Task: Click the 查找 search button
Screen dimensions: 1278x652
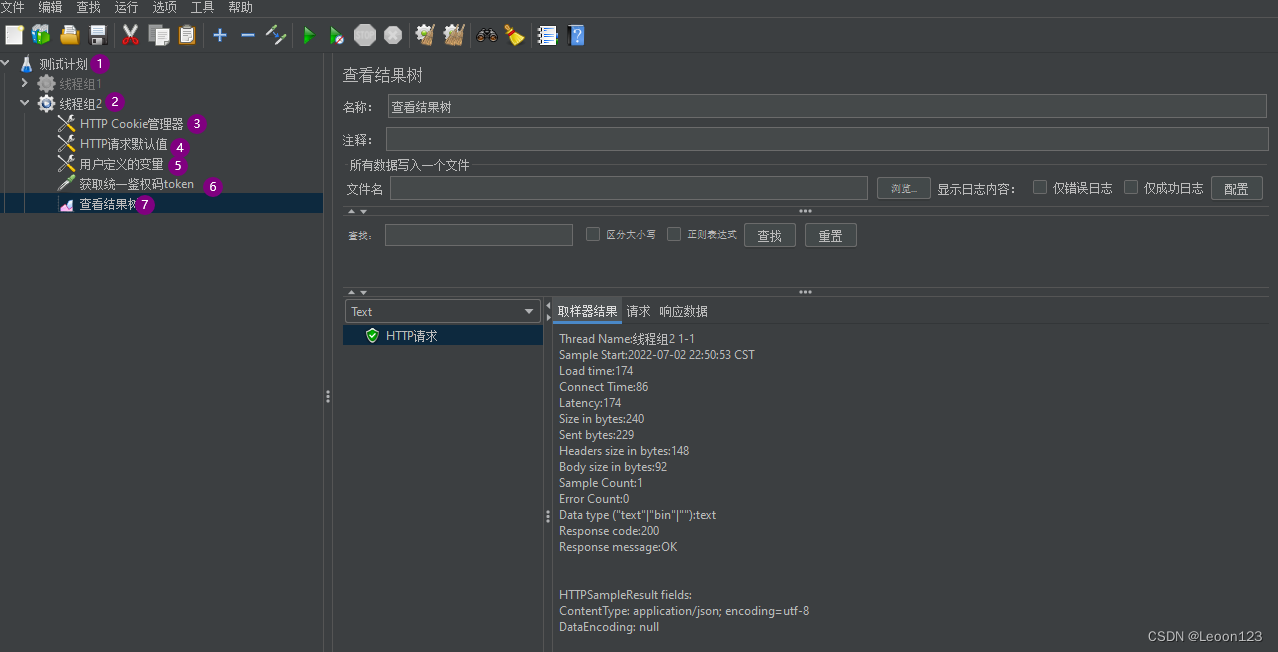Action: [x=770, y=235]
